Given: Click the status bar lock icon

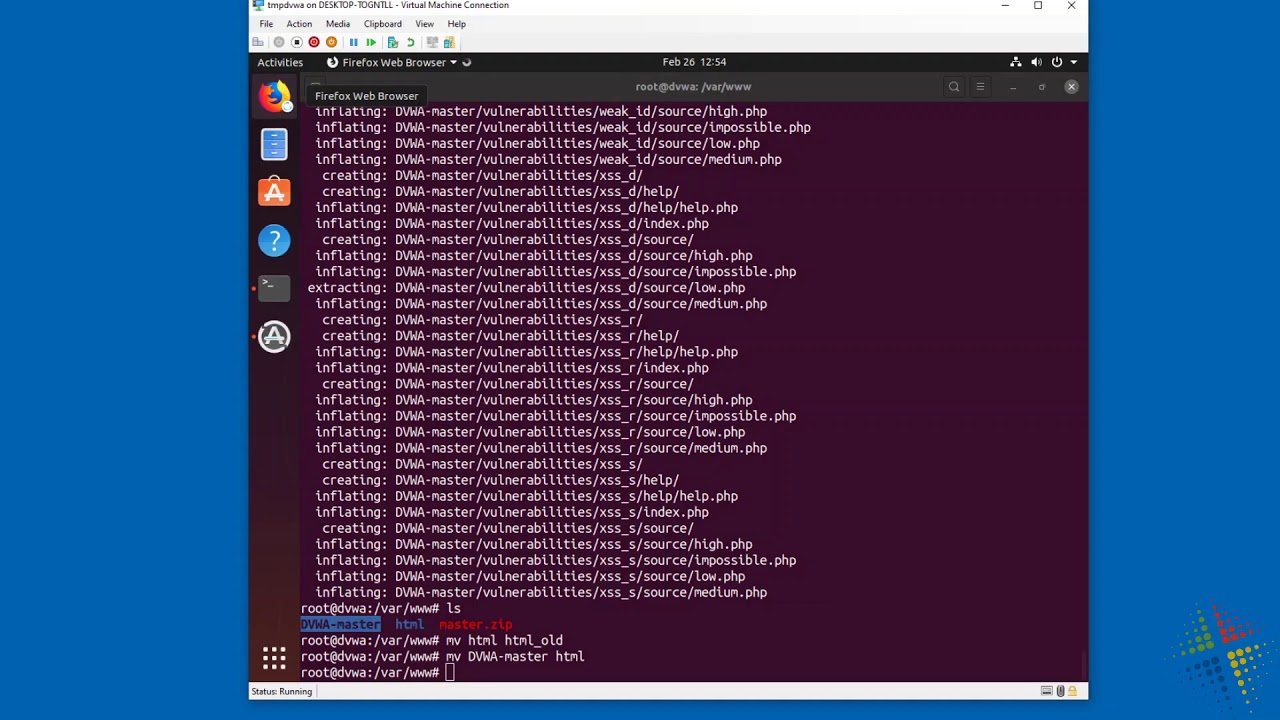Looking at the screenshot, I should (x=1073, y=691).
